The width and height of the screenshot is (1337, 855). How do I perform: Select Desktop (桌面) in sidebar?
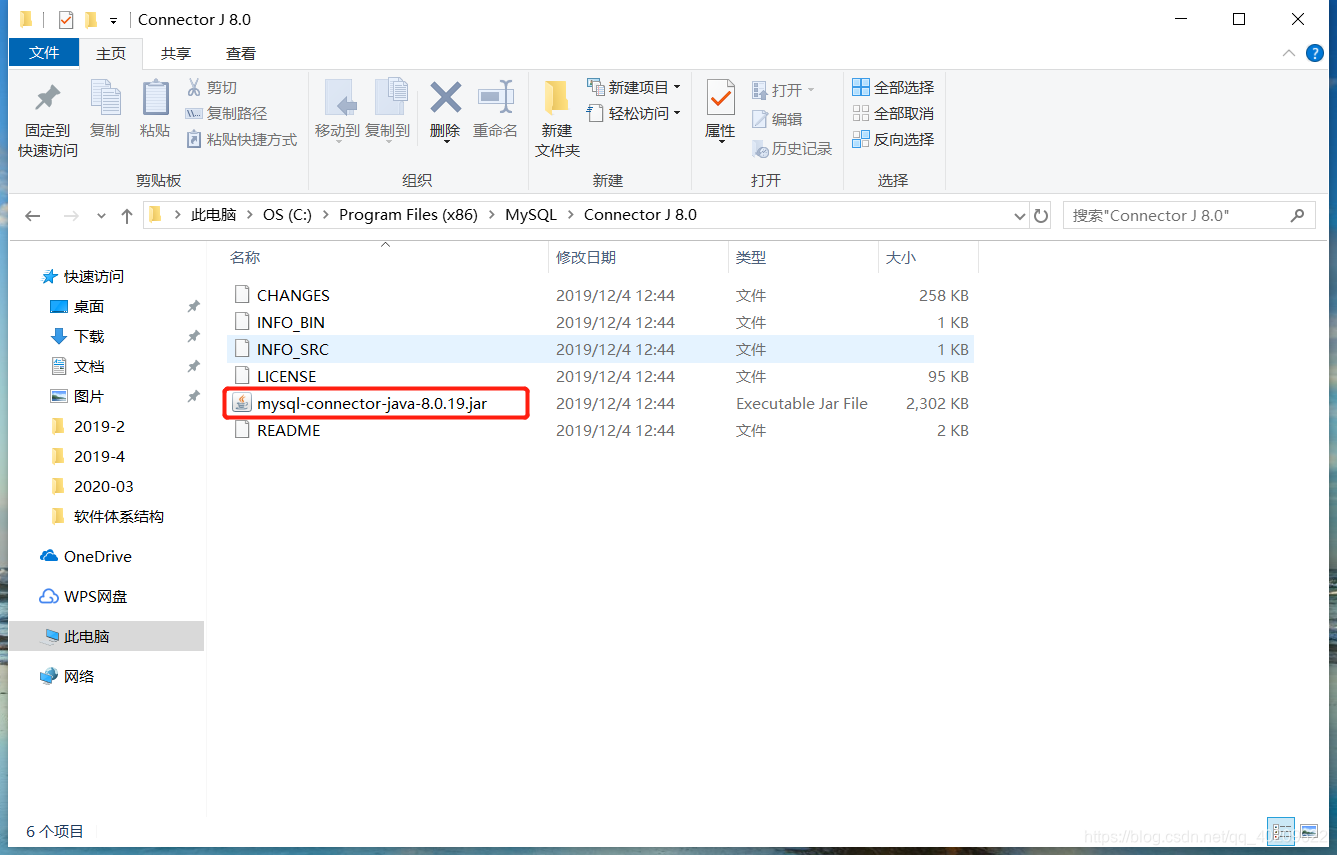(89, 307)
